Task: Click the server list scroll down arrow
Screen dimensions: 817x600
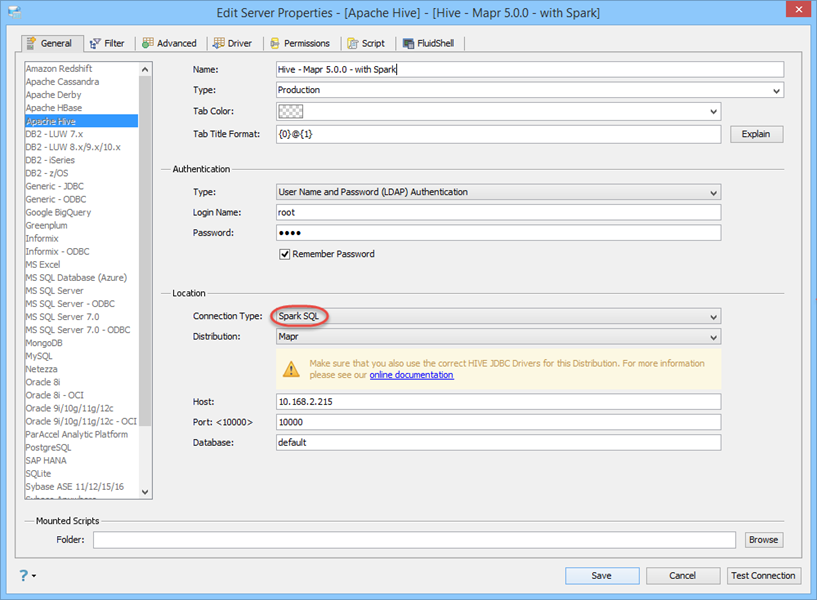Action: (145, 492)
